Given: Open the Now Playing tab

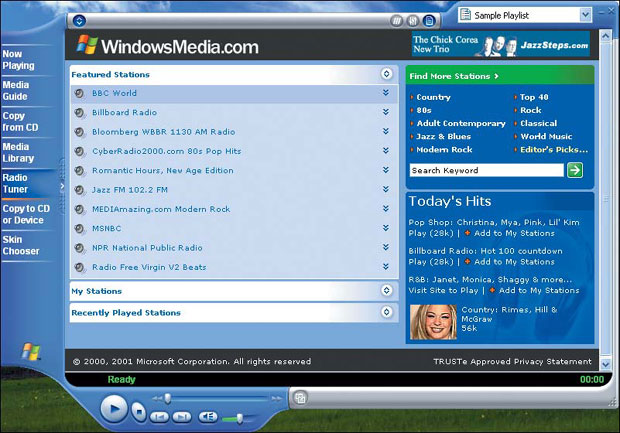Looking at the screenshot, I should (19, 60).
